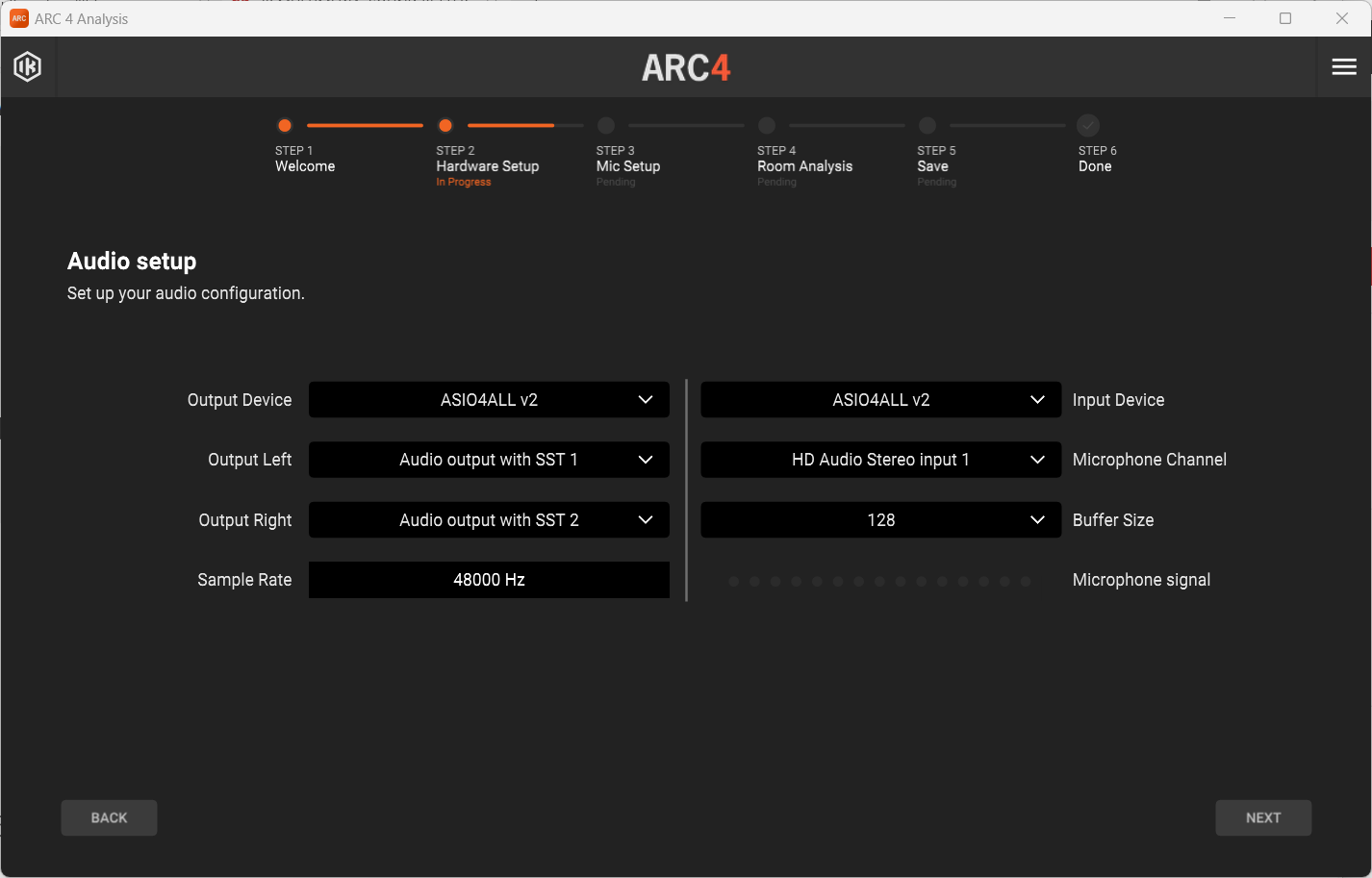Click the Audio setup heading
The image size is (1372, 878).
(132, 262)
